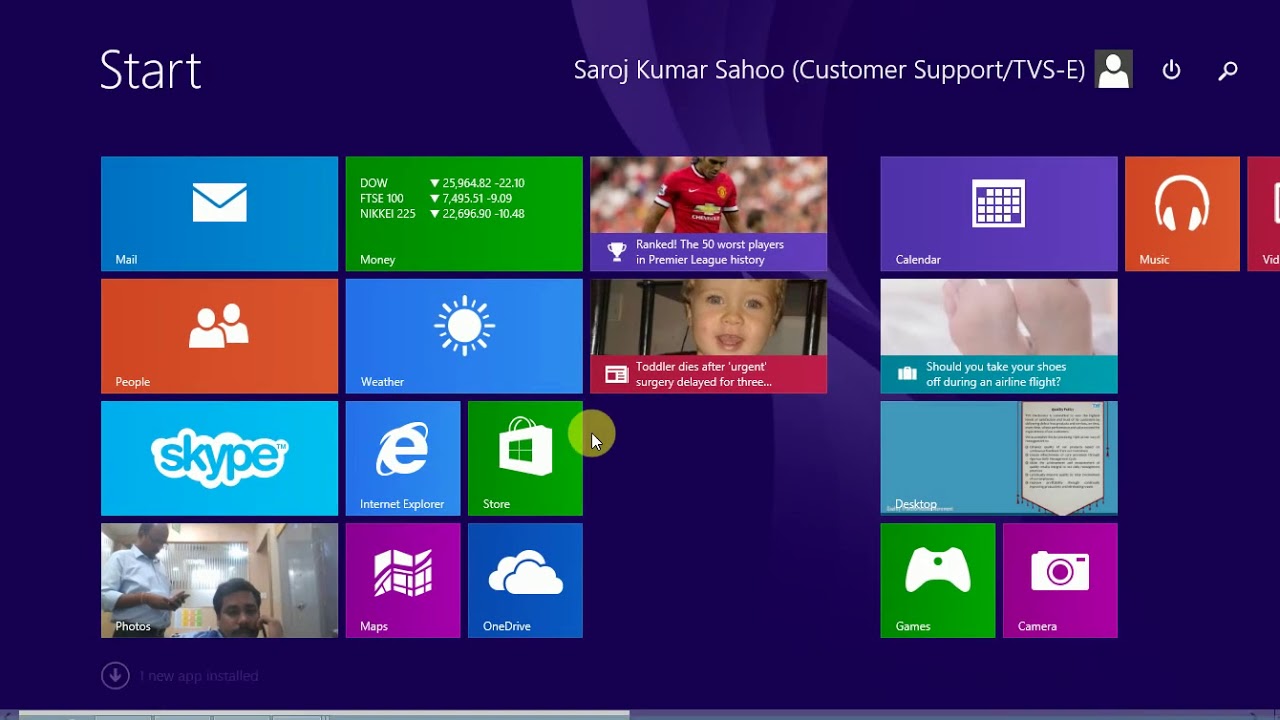Open the Calendar tile
Viewport: 1280px width, 720px height.
(x=999, y=213)
